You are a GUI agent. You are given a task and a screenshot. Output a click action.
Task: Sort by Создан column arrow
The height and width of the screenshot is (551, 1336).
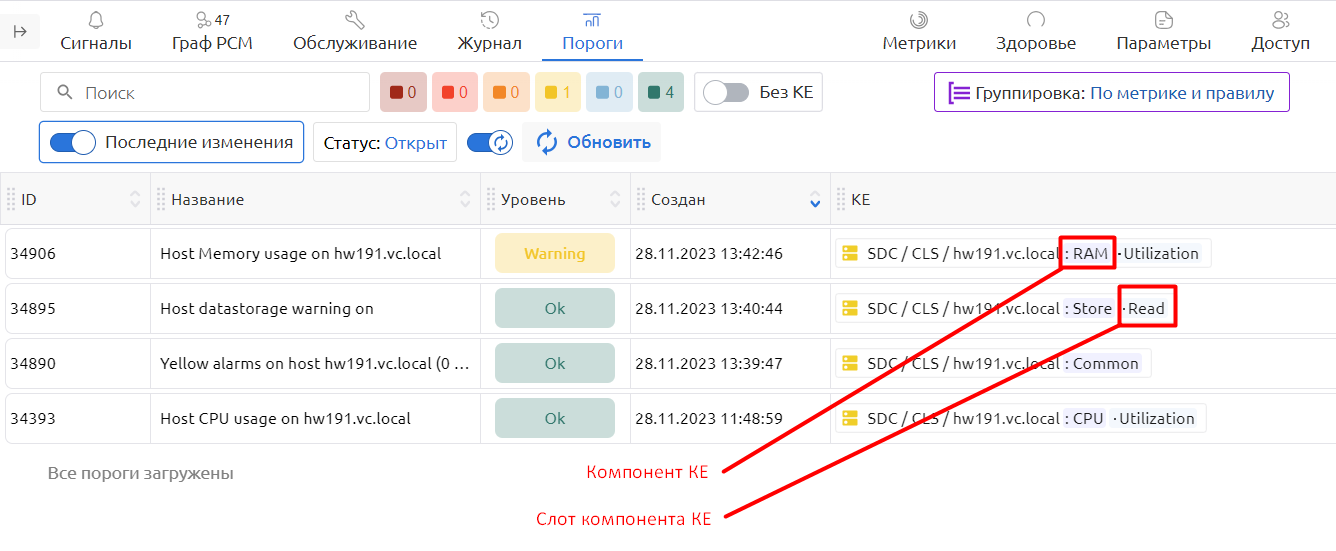(815, 200)
